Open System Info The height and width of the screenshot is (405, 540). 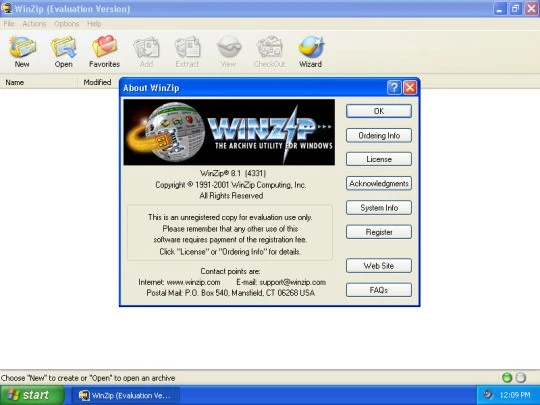[379, 208]
